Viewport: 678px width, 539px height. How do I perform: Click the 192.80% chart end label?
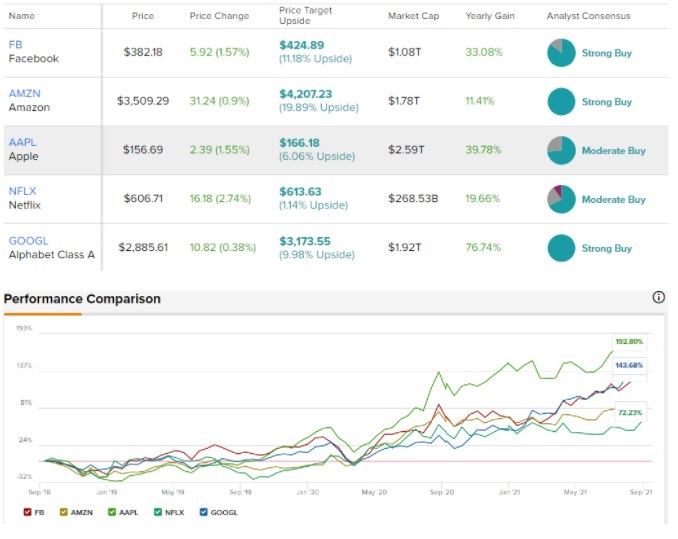[629, 341]
